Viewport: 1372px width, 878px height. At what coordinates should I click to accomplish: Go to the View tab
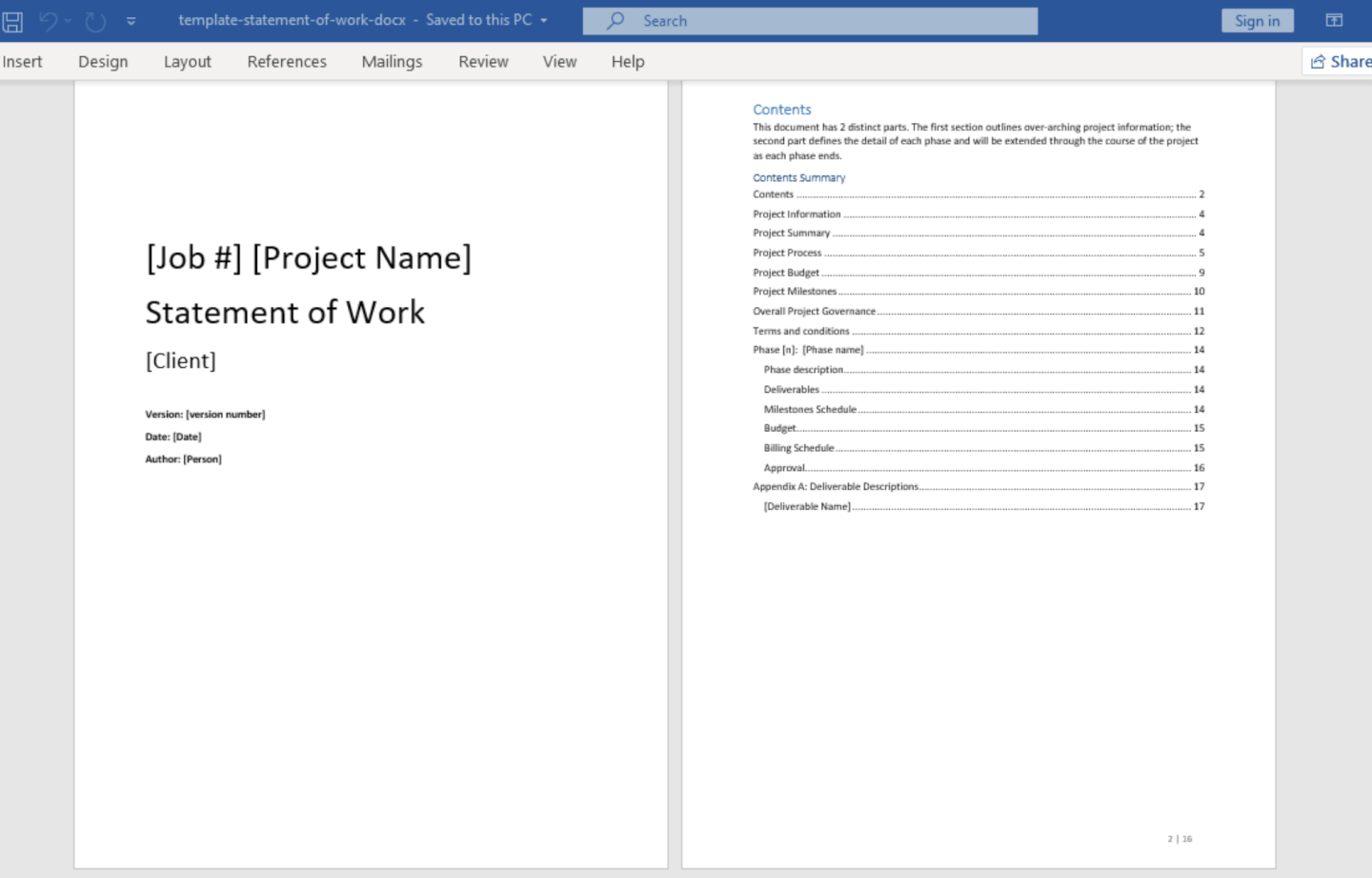559,61
